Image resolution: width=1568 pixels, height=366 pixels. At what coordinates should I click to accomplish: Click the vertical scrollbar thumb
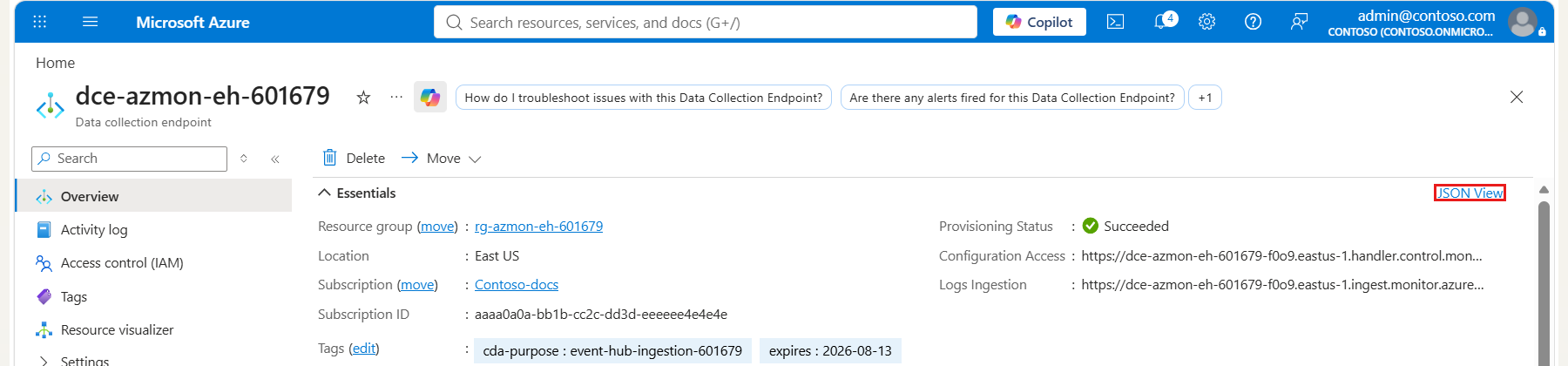(x=1544, y=283)
